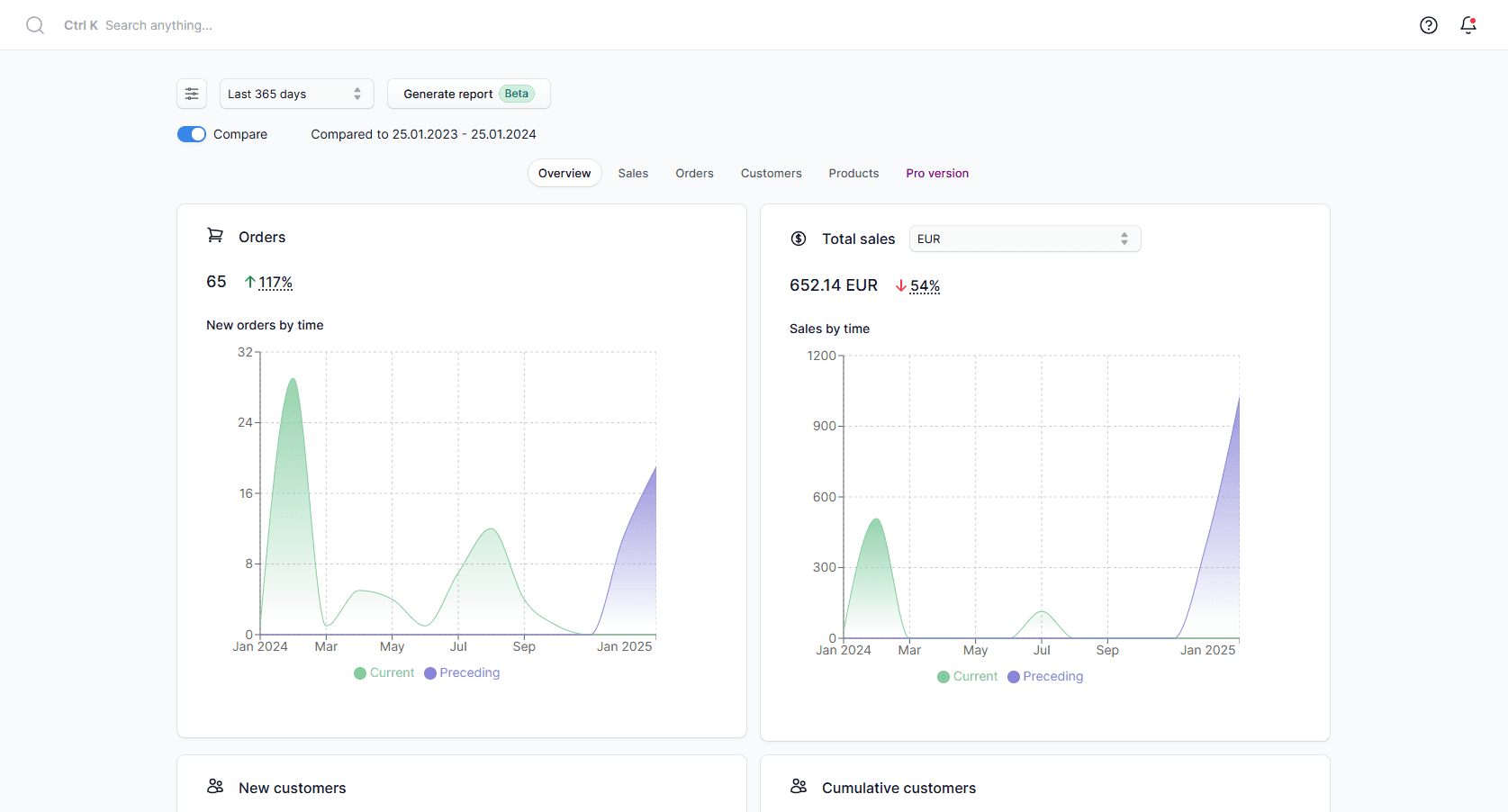Viewport: 1508px width, 812px height.
Task: Disable the Compare toggle switch
Action: click(192, 134)
